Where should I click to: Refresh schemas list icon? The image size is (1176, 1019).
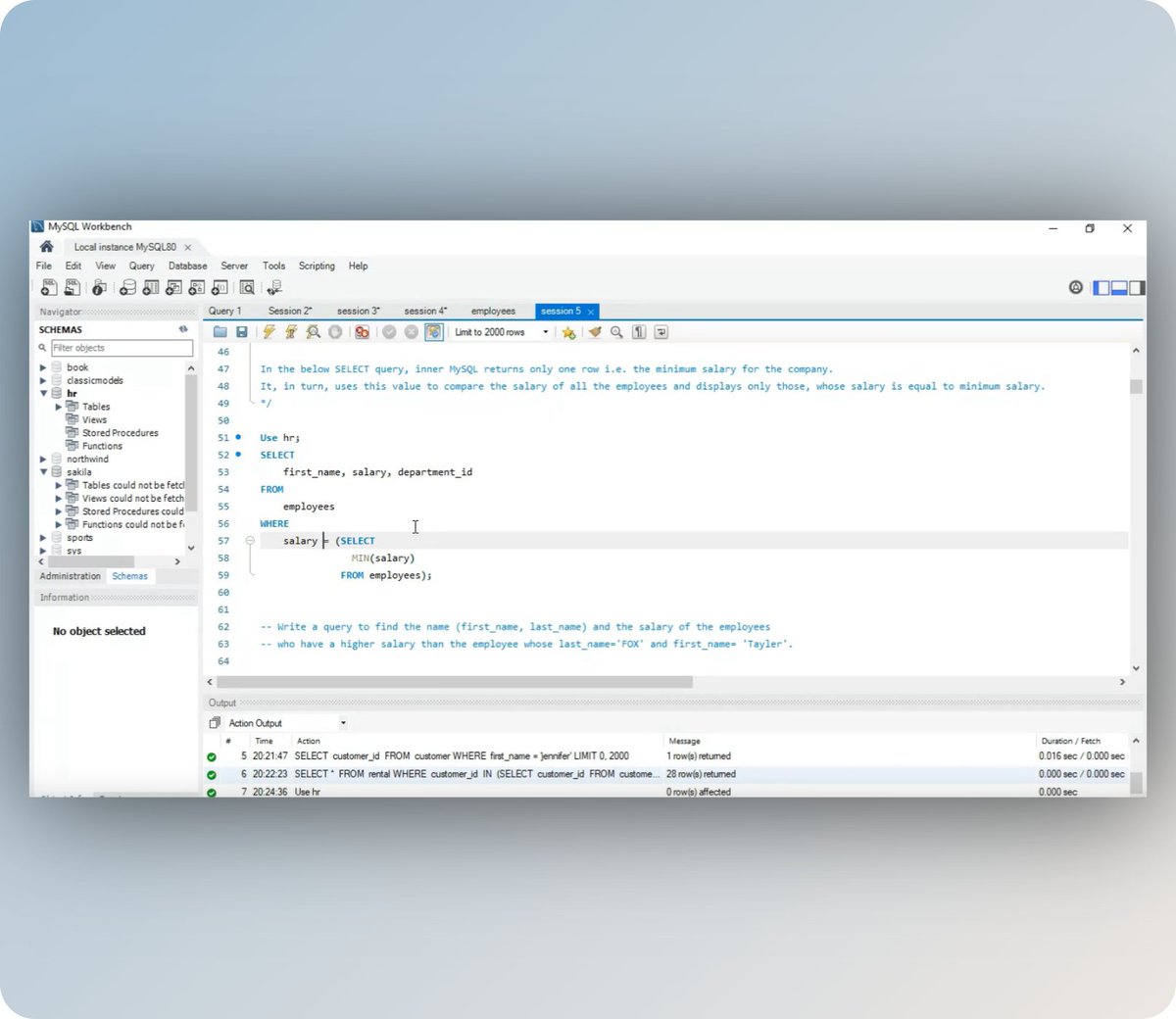coord(183,329)
